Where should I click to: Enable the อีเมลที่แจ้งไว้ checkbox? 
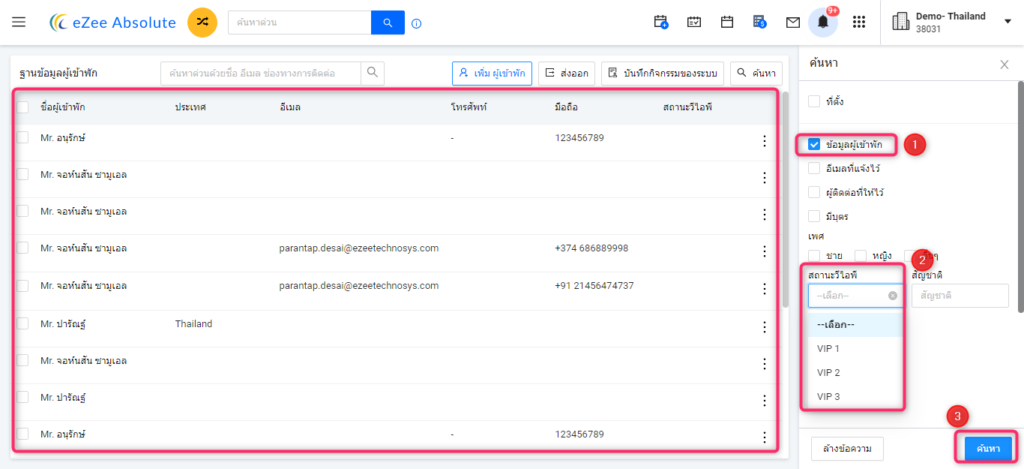click(x=814, y=169)
